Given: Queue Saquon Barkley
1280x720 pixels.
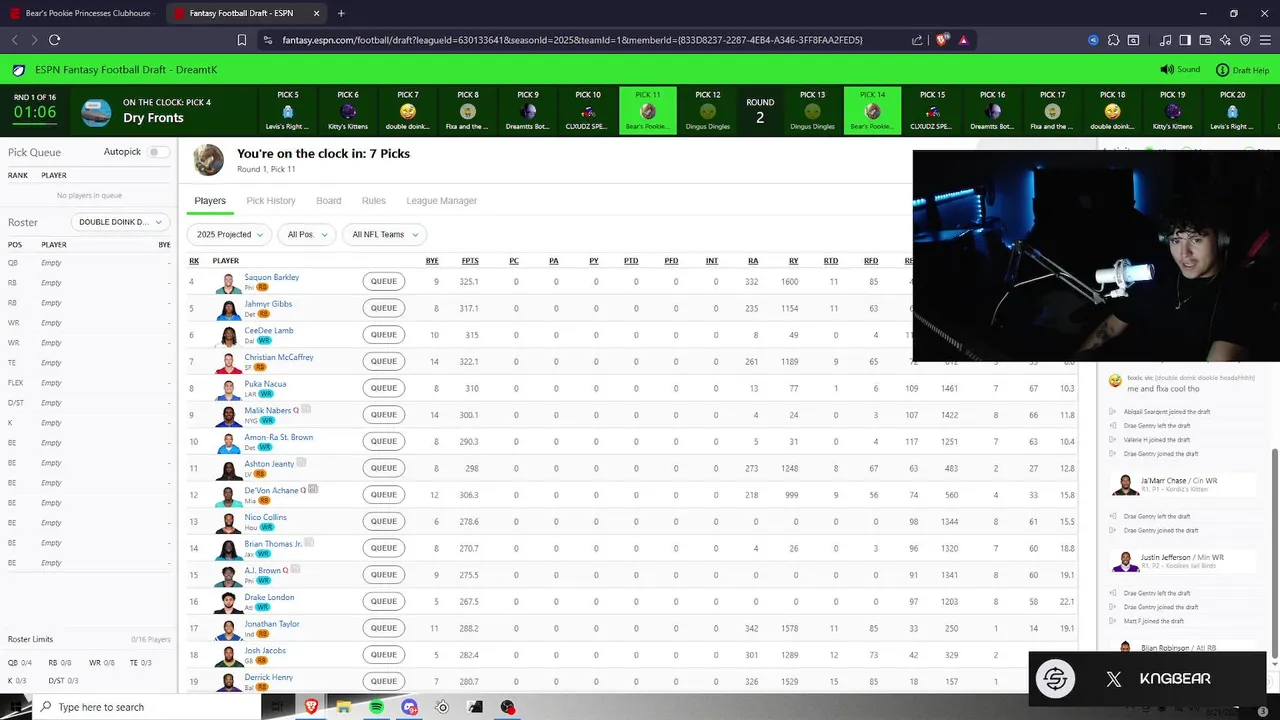Looking at the screenshot, I should point(384,281).
